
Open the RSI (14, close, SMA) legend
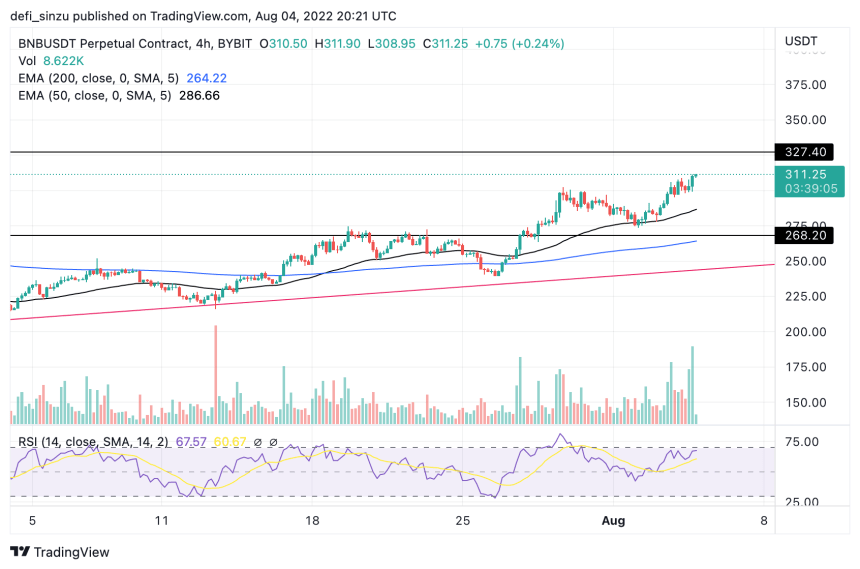click(93, 442)
